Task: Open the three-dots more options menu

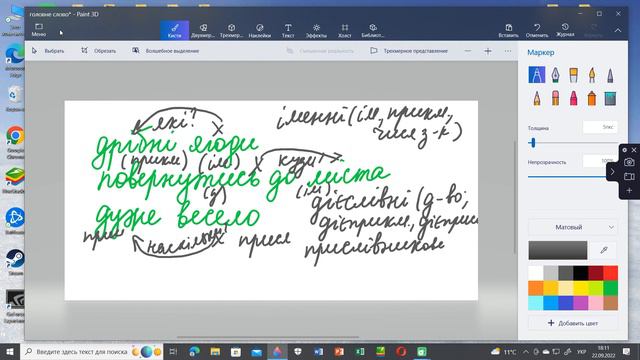Action: coord(508,51)
